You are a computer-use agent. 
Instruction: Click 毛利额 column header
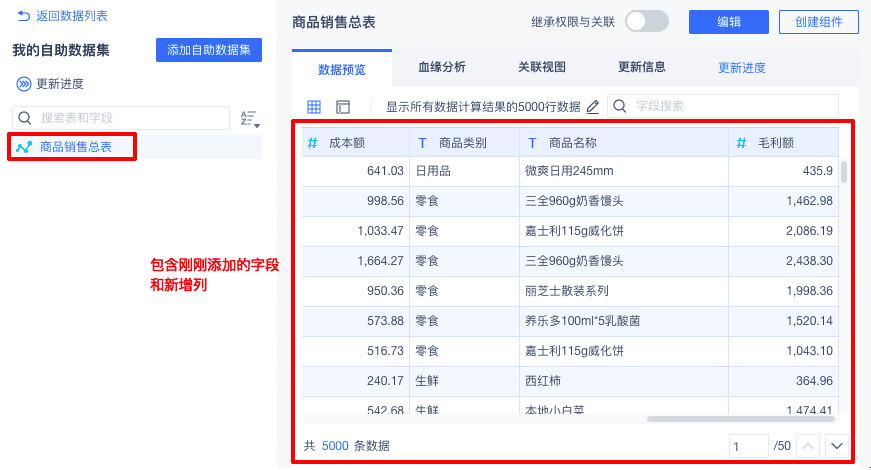pyautogui.click(x=784, y=143)
